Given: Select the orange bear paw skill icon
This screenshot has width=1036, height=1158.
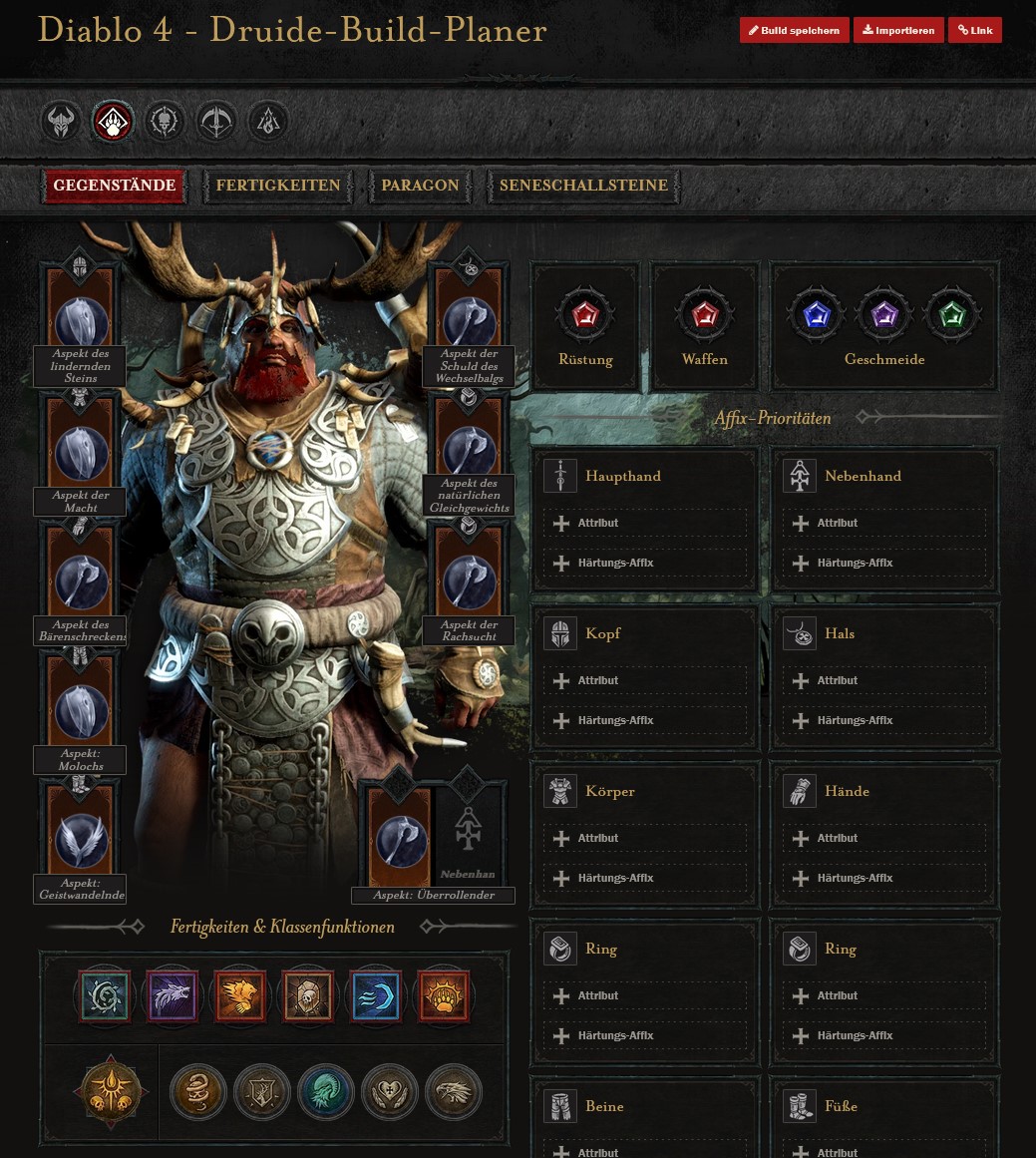Looking at the screenshot, I should [444, 996].
